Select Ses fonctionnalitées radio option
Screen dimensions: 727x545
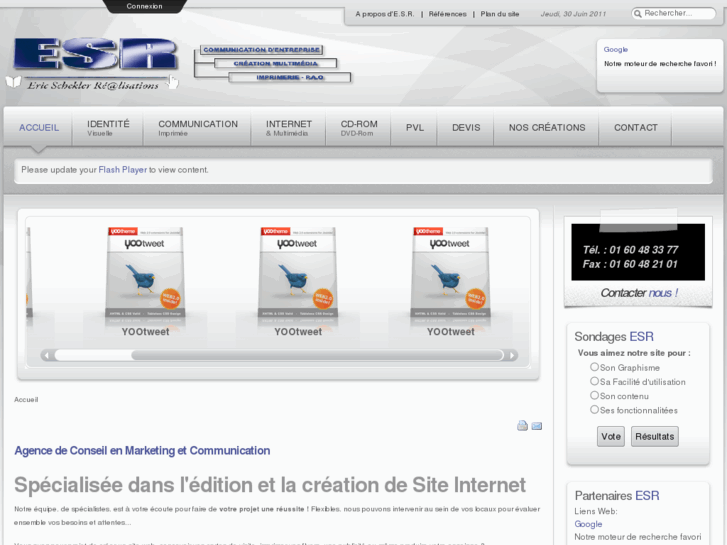(x=594, y=410)
